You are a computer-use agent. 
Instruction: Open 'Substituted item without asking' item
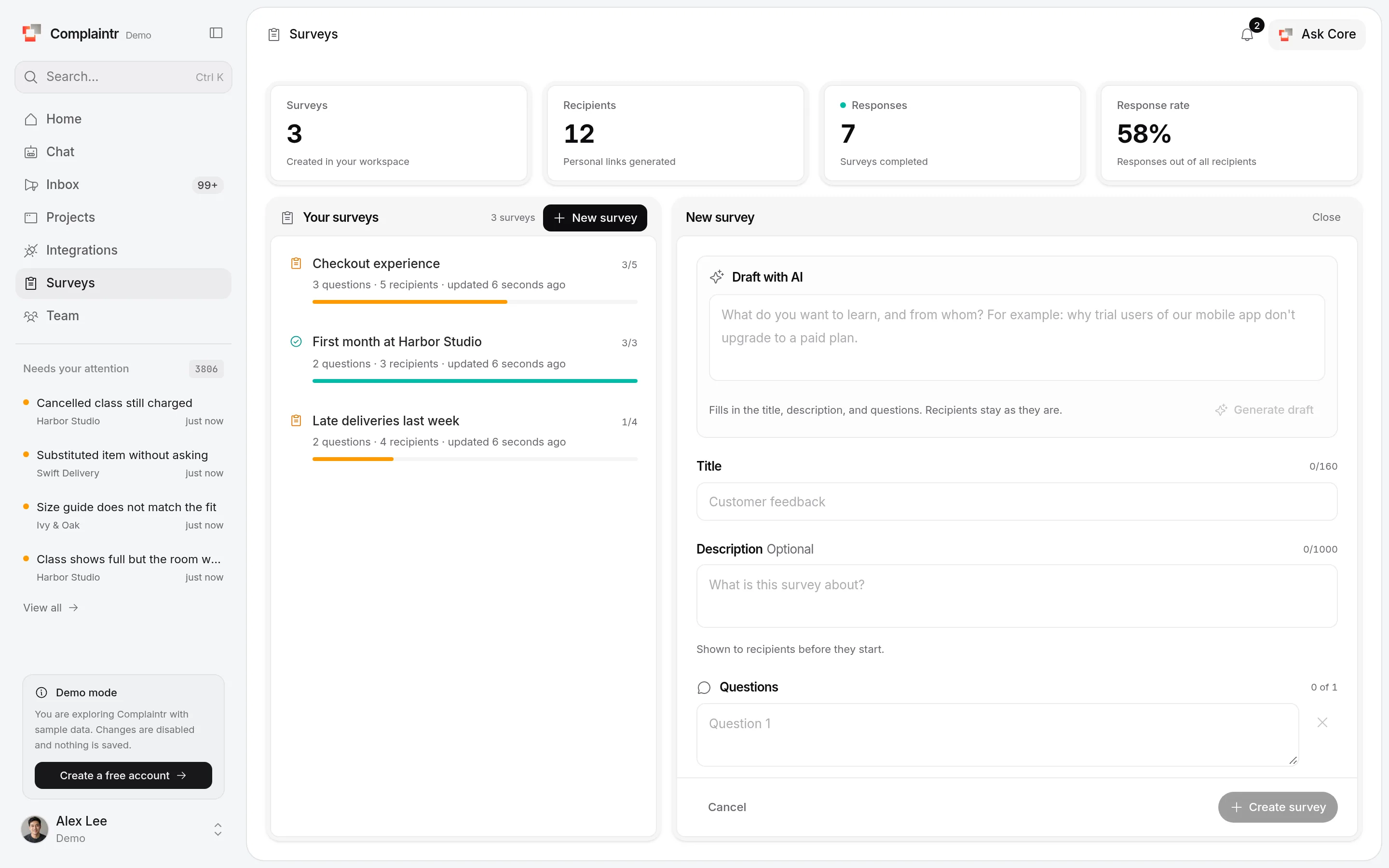pyautogui.click(x=123, y=464)
